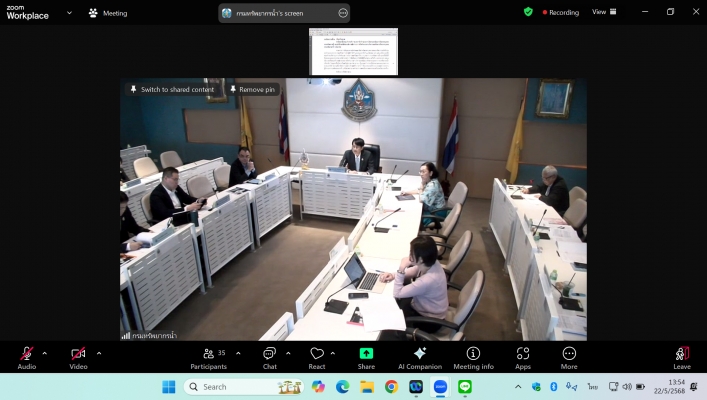707x400 pixels.
Task: Click the screen sharing title tab
Action: coord(284,13)
